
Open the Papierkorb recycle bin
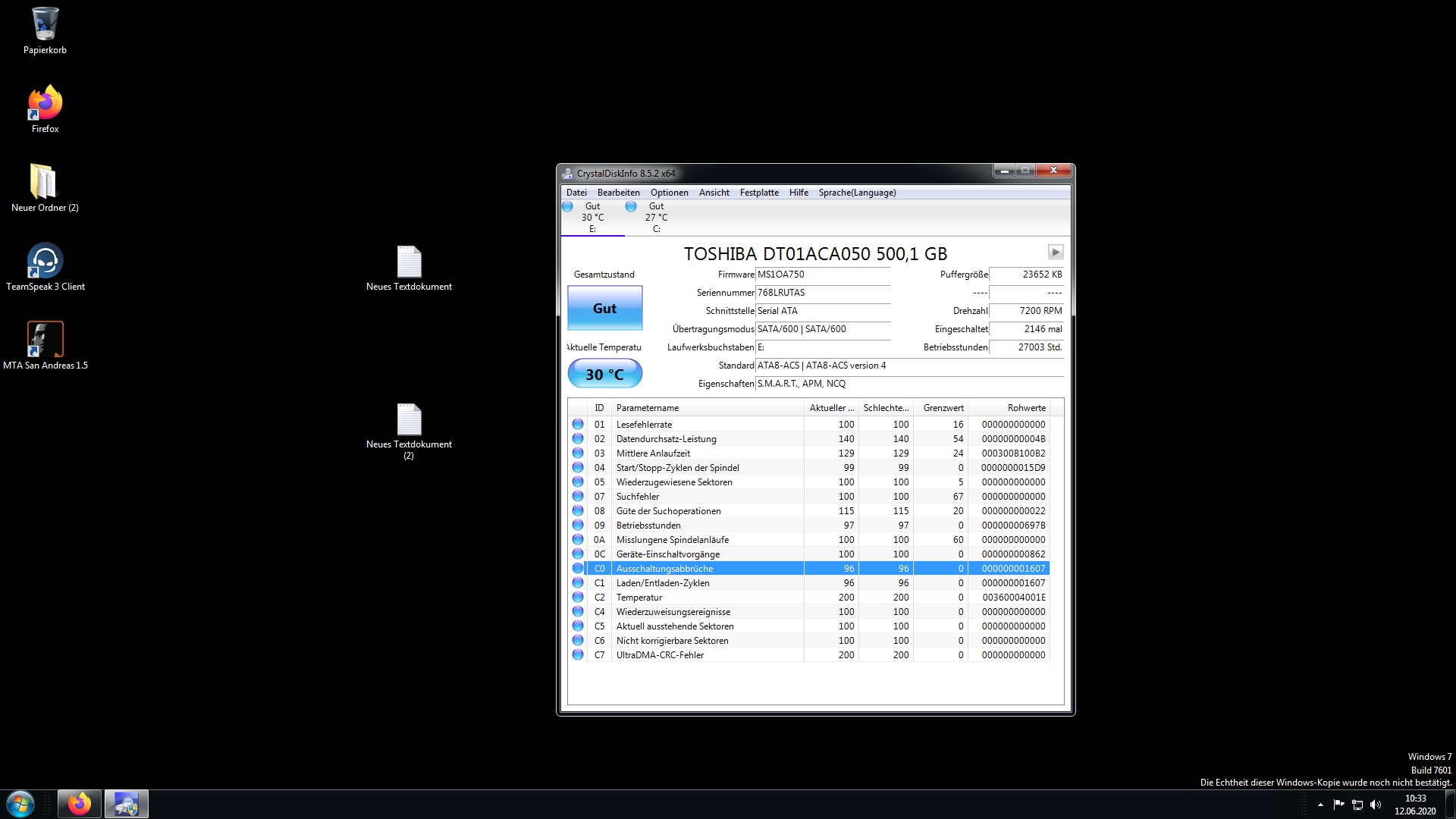[45, 25]
